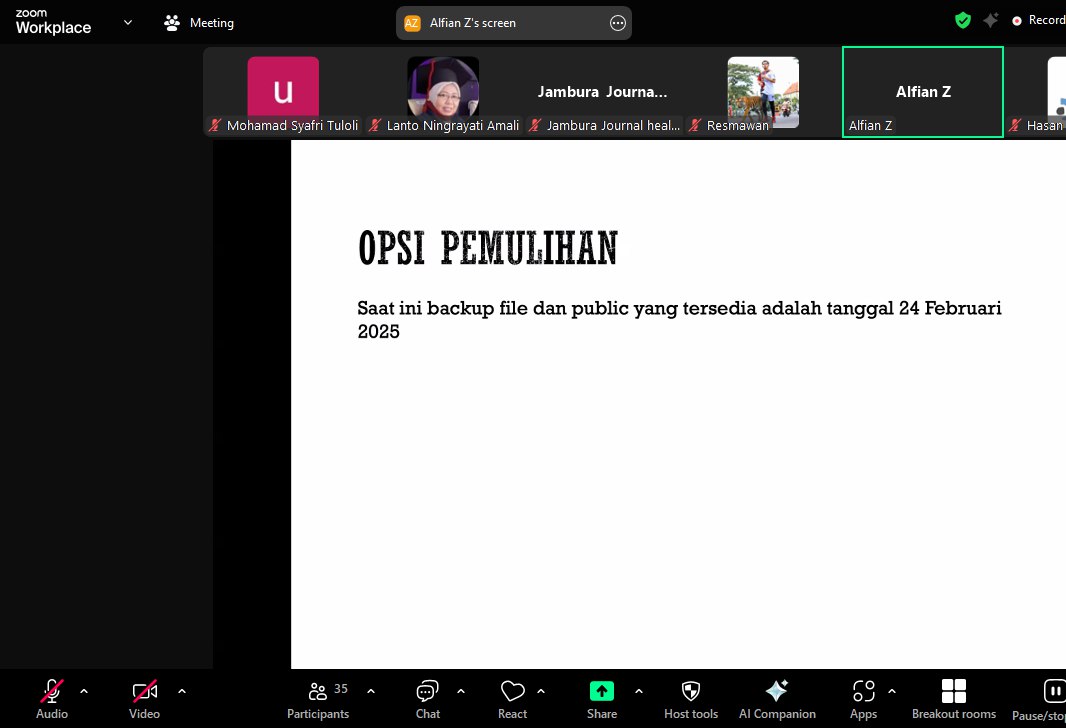Click AI Companion sparkle icon in top bar
This screenshot has width=1066, height=728.
[x=991, y=20]
